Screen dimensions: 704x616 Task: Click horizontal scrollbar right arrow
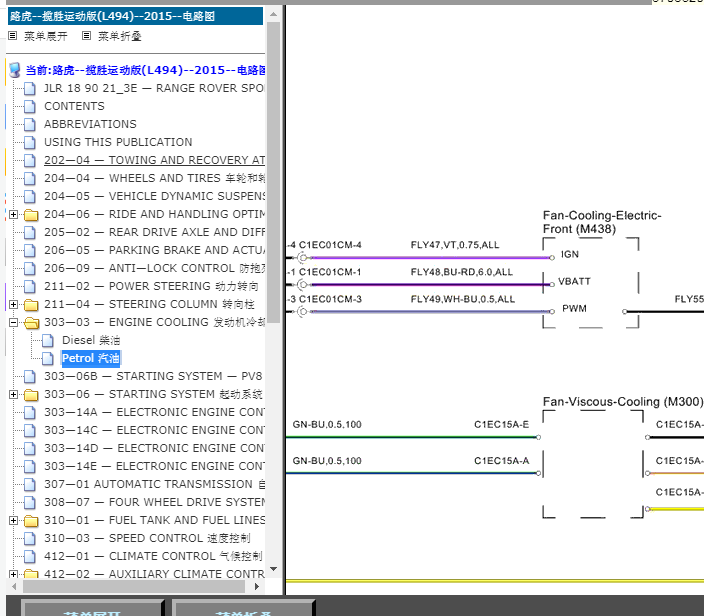coord(257,586)
